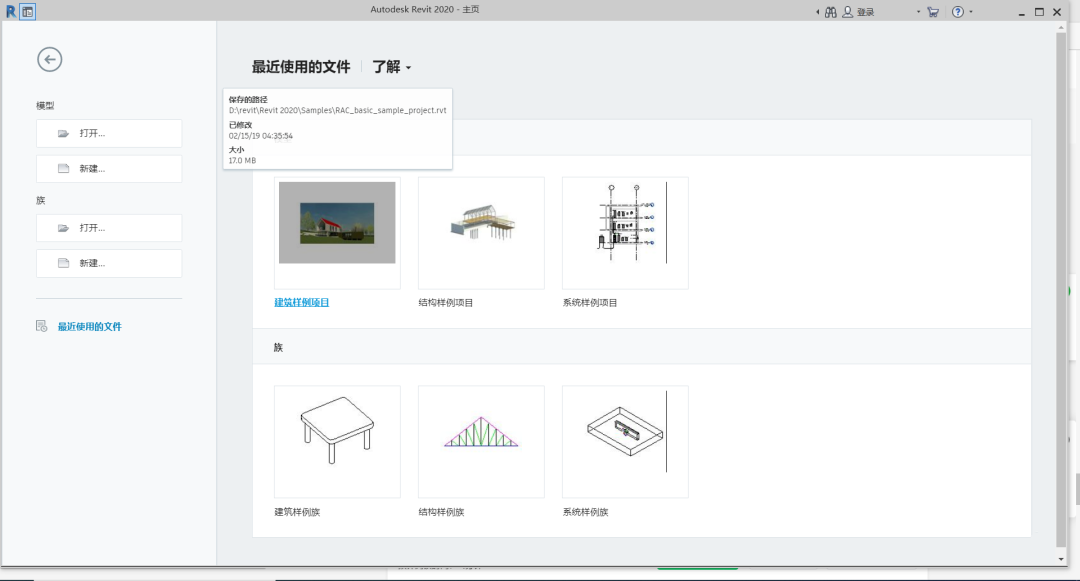Open the 结构样例族 truss thumbnail

click(481, 441)
